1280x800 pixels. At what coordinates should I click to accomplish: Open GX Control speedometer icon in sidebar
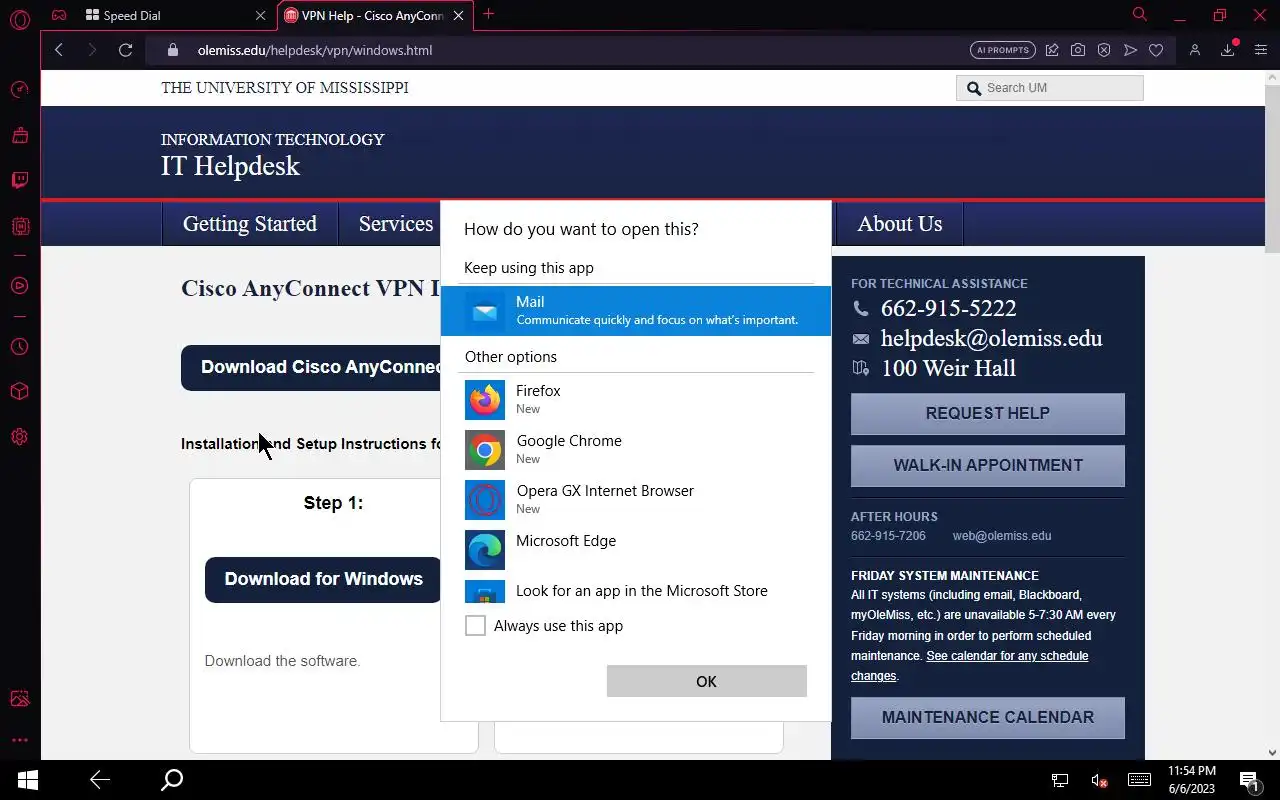[20, 90]
